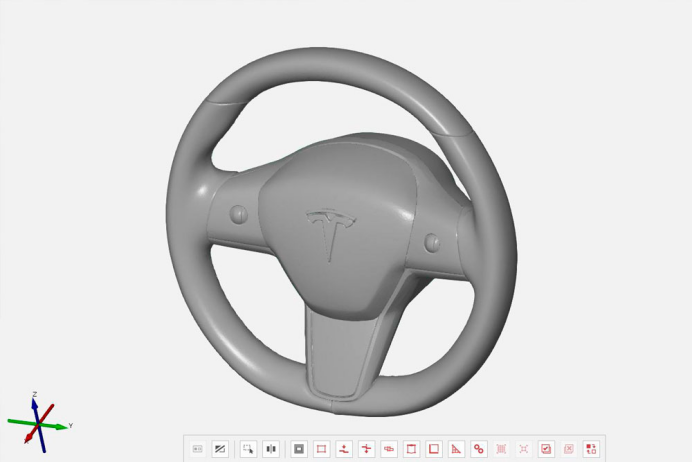Click the red stacked checkbox select-all icon
The height and width of the screenshot is (462, 693).
(x=546, y=449)
